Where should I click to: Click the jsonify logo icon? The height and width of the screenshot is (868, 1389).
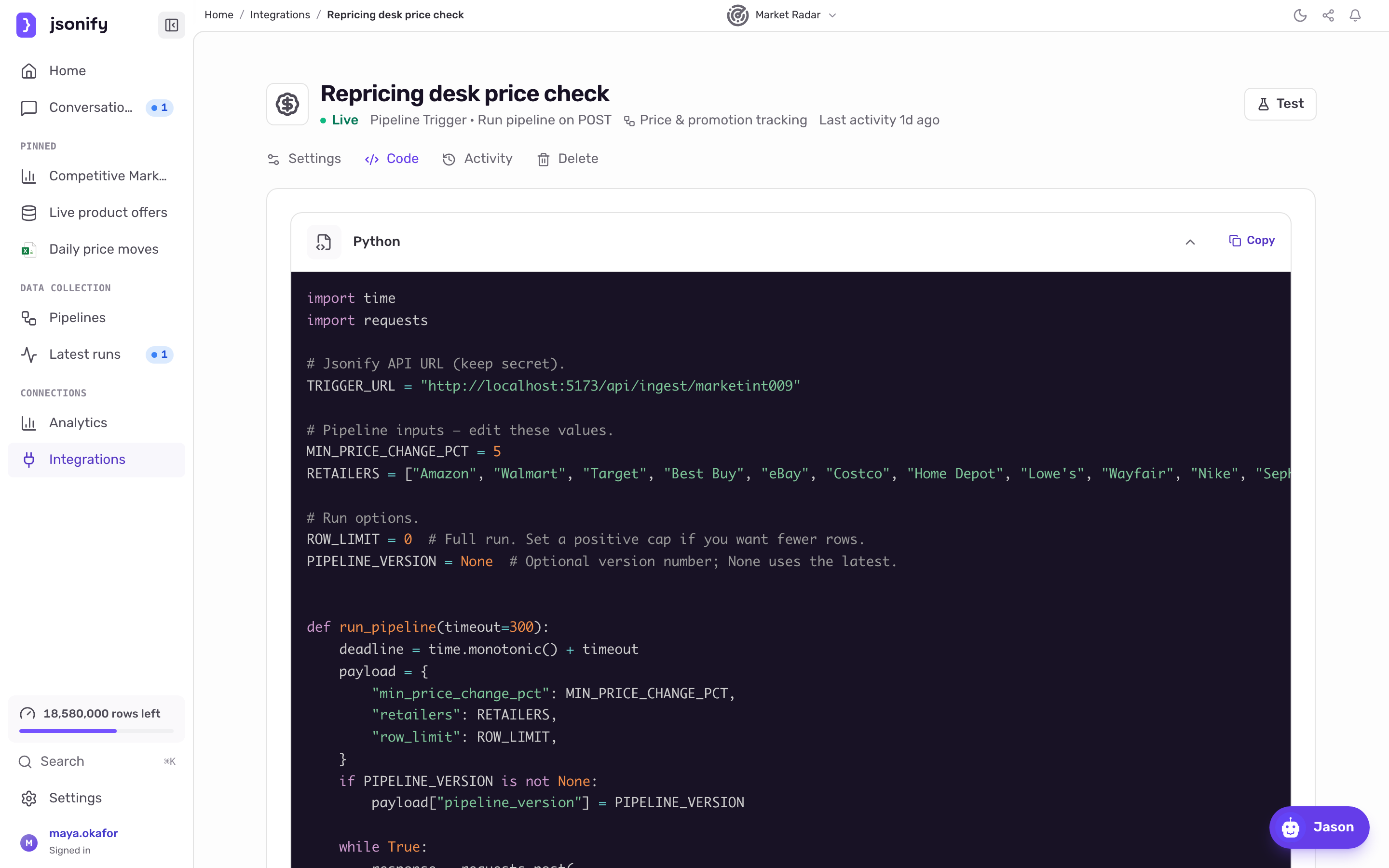(x=27, y=25)
